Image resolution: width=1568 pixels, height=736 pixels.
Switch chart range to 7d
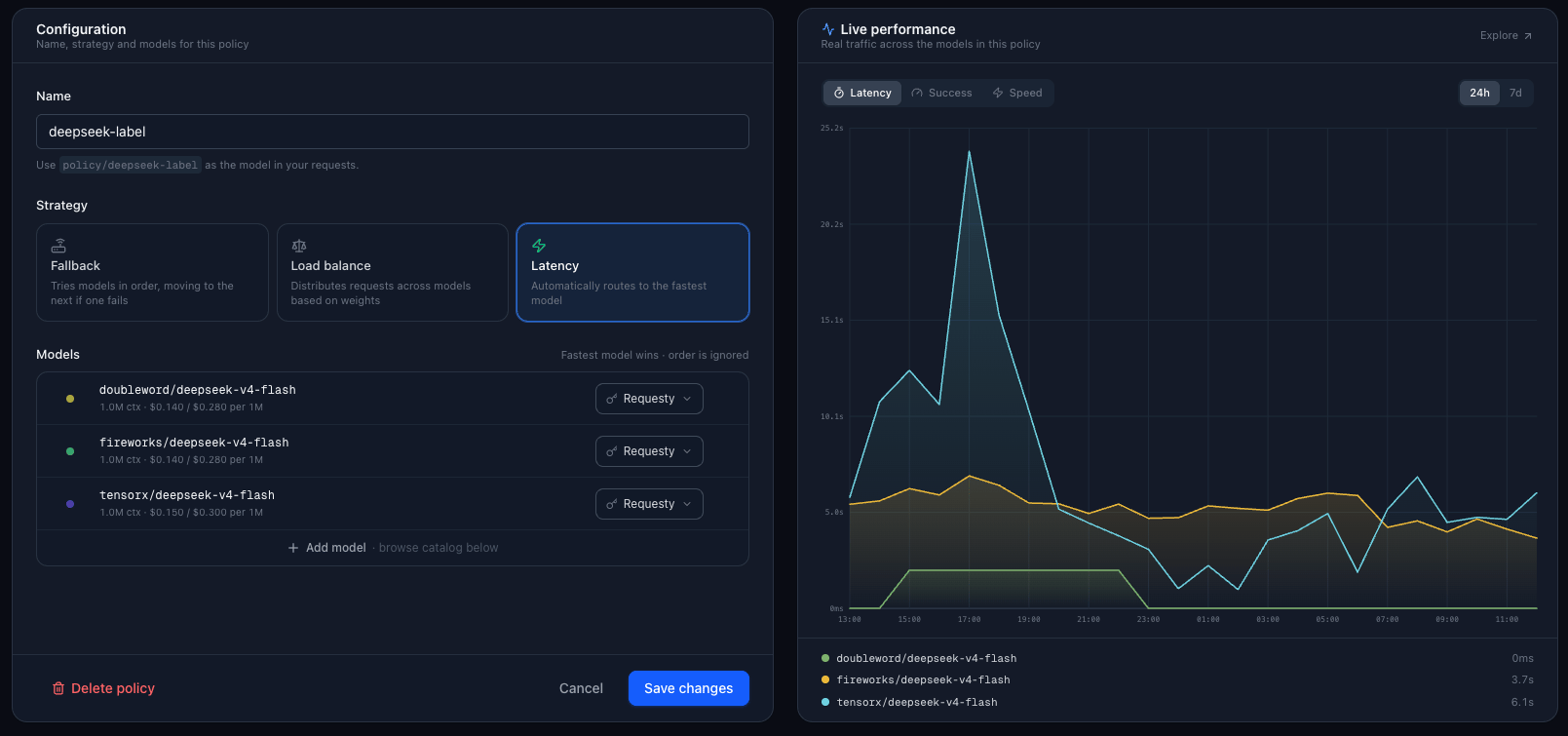(1515, 93)
